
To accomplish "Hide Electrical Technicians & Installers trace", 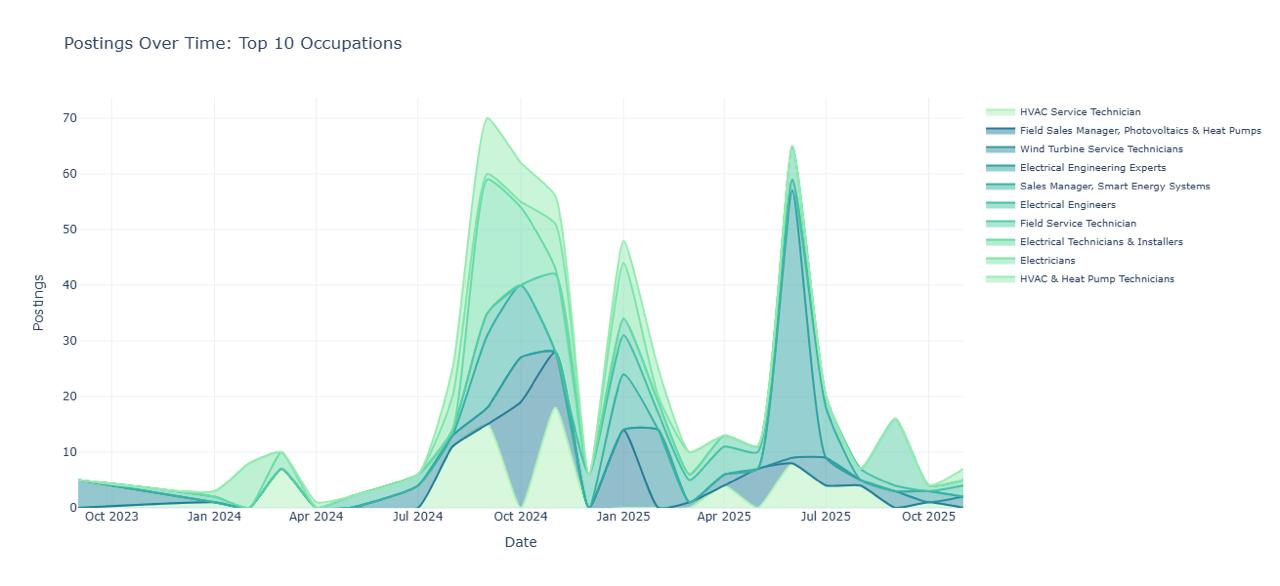I will click(1100, 242).
